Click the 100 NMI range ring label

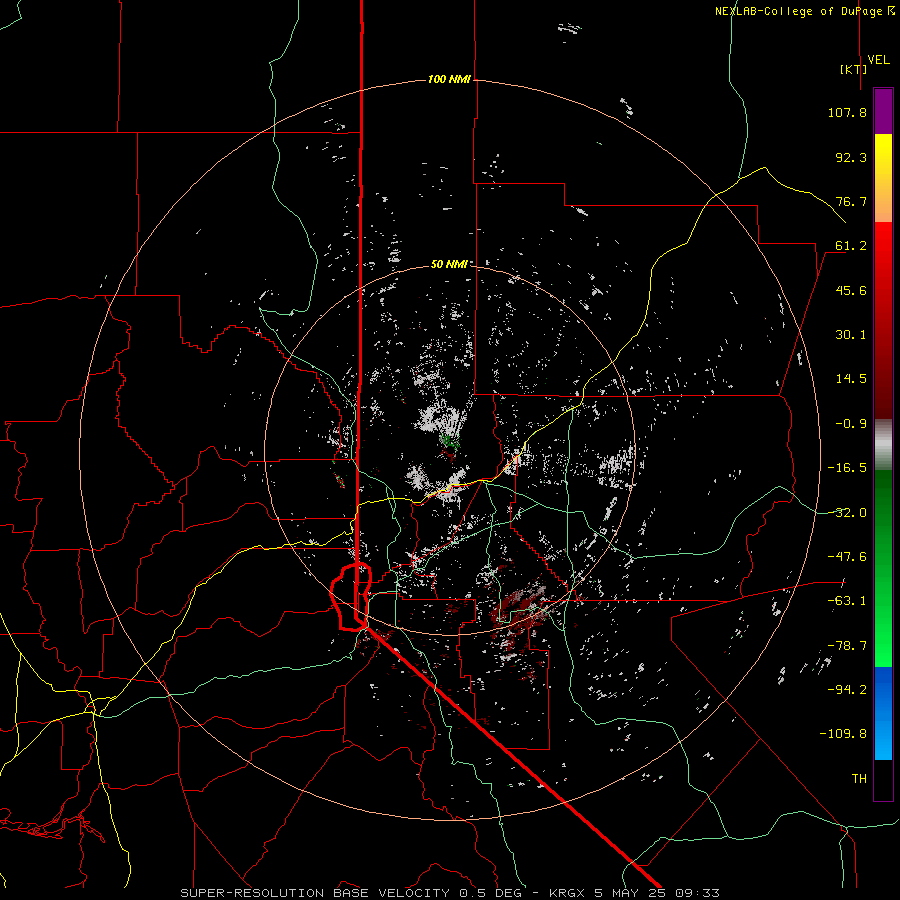(449, 79)
